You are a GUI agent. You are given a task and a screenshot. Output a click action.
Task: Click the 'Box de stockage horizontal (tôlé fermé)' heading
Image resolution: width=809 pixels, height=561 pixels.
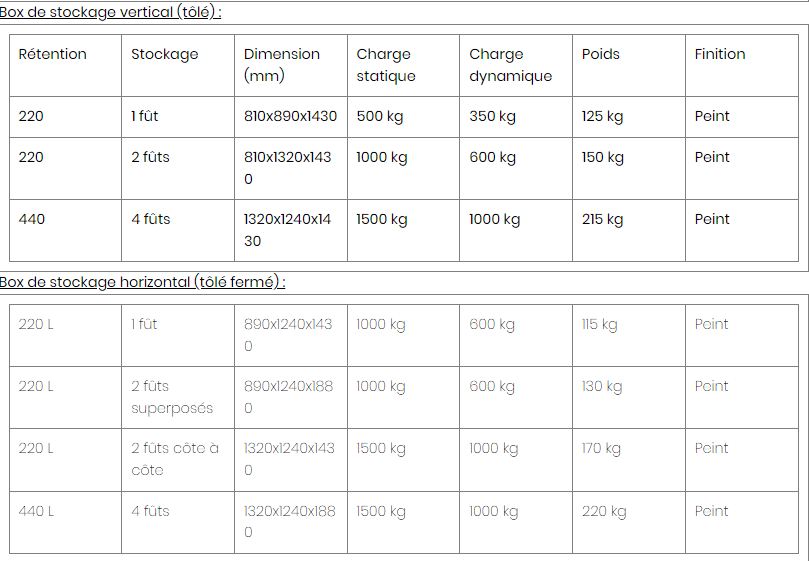point(142,282)
